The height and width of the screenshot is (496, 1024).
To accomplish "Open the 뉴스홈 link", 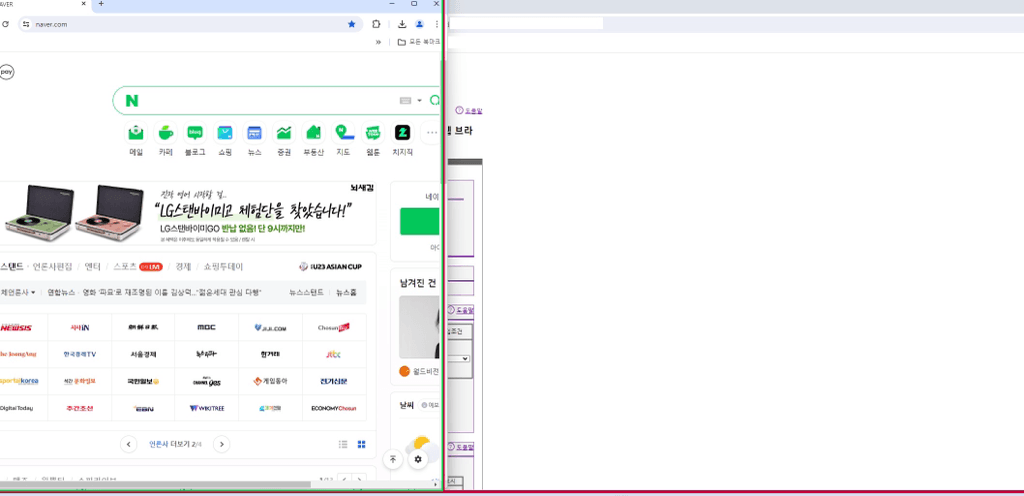I will (346, 292).
